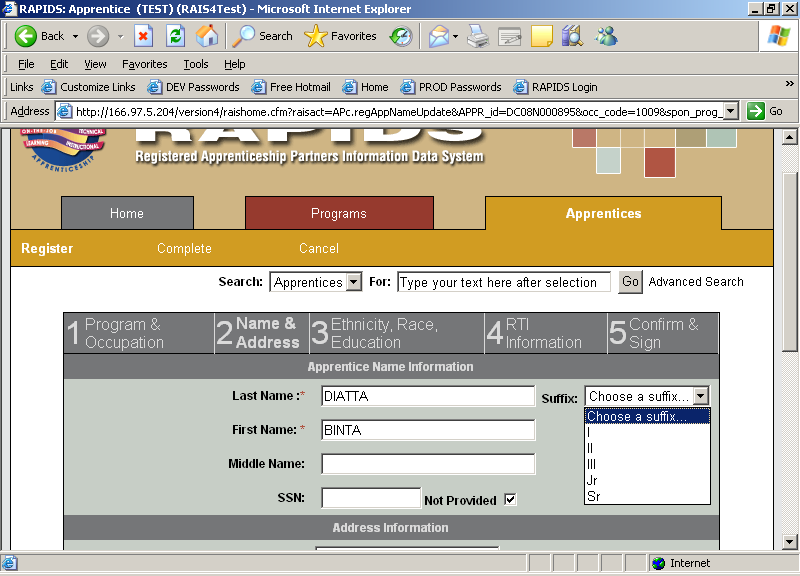Expand the Search Apprentices dropdown
This screenshot has height=576, width=800.
click(353, 282)
